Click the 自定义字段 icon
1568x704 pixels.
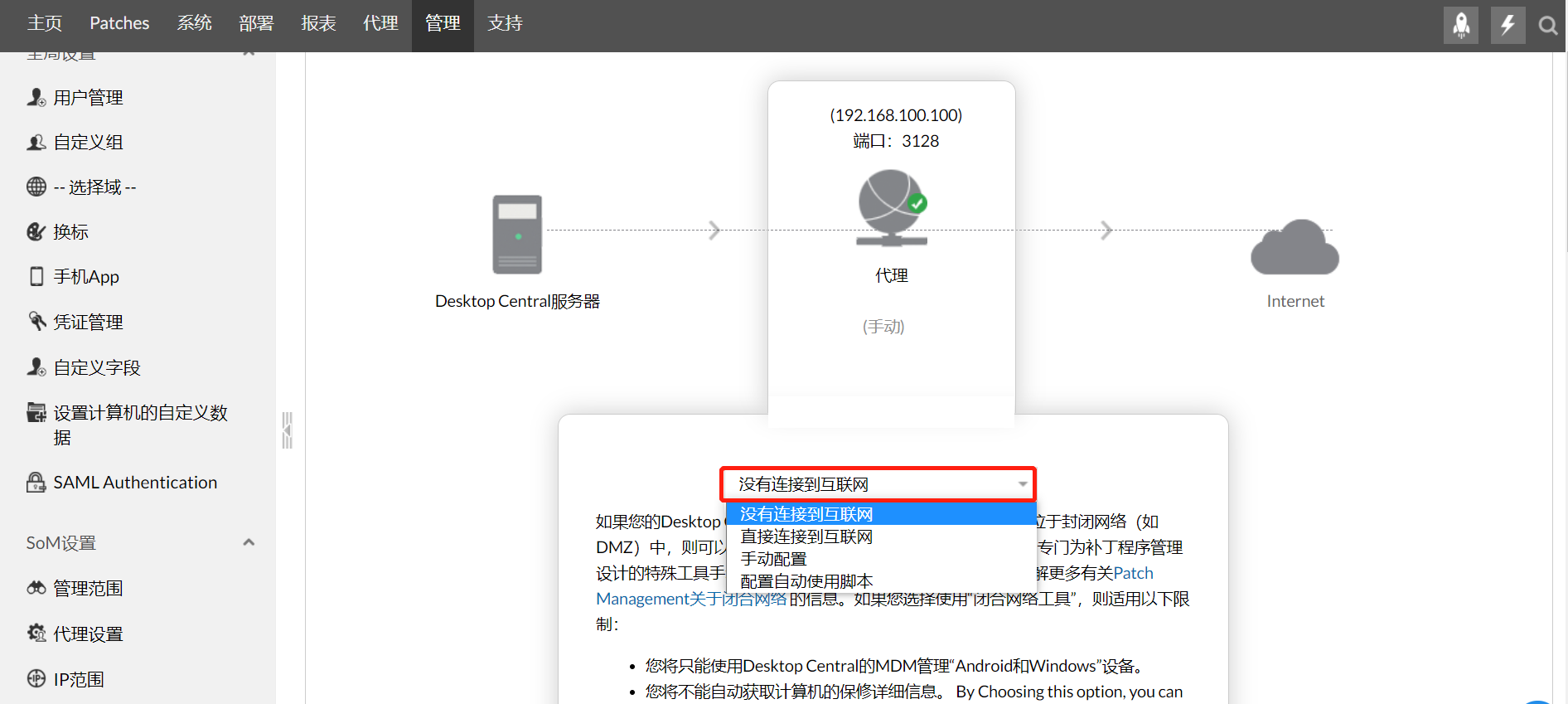coord(36,367)
